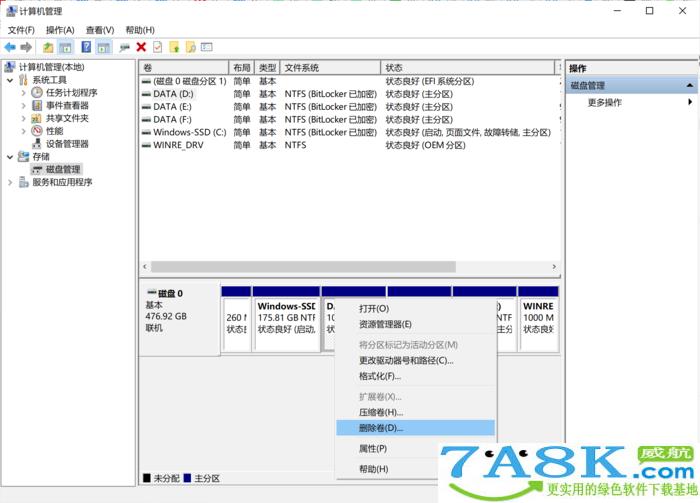Choose 打开(O) from context menu

coord(416,308)
